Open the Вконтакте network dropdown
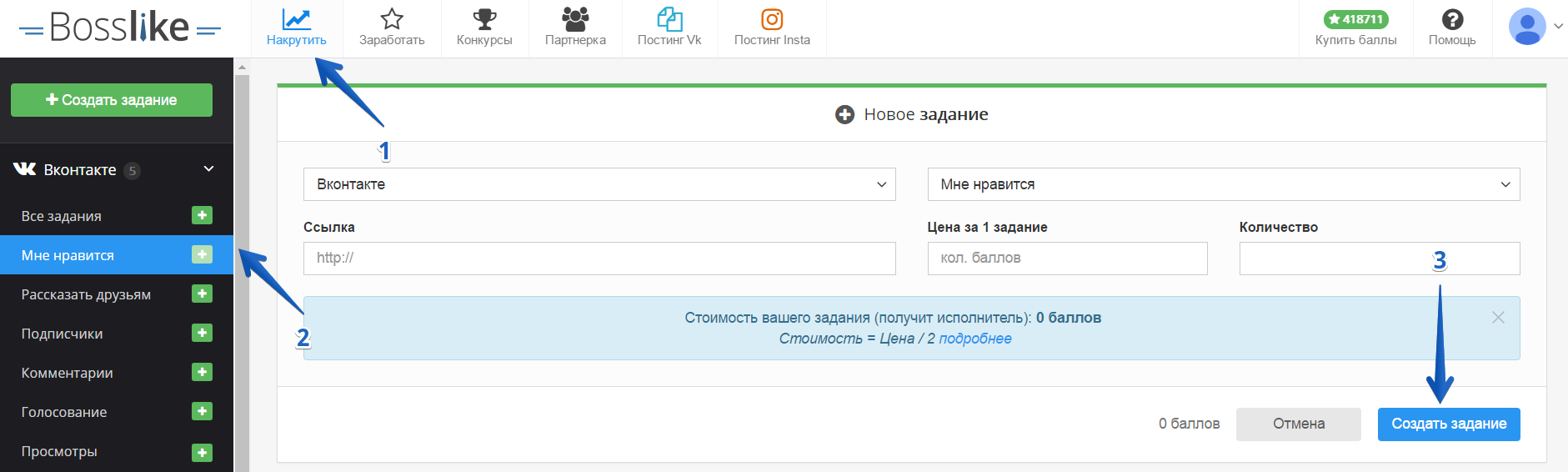This screenshot has height=472, width=1568. [599, 184]
